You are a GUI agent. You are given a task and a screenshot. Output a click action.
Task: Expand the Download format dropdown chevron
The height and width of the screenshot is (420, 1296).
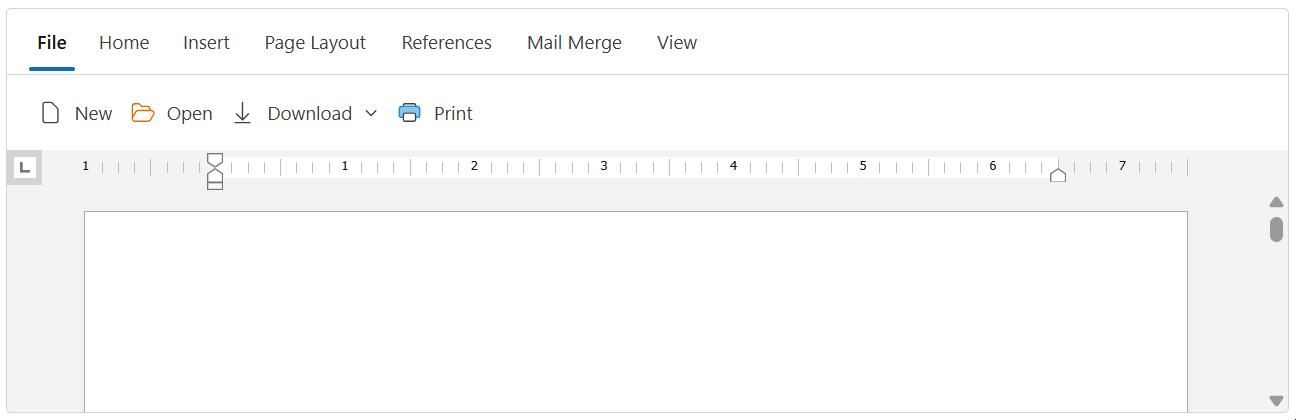371,113
